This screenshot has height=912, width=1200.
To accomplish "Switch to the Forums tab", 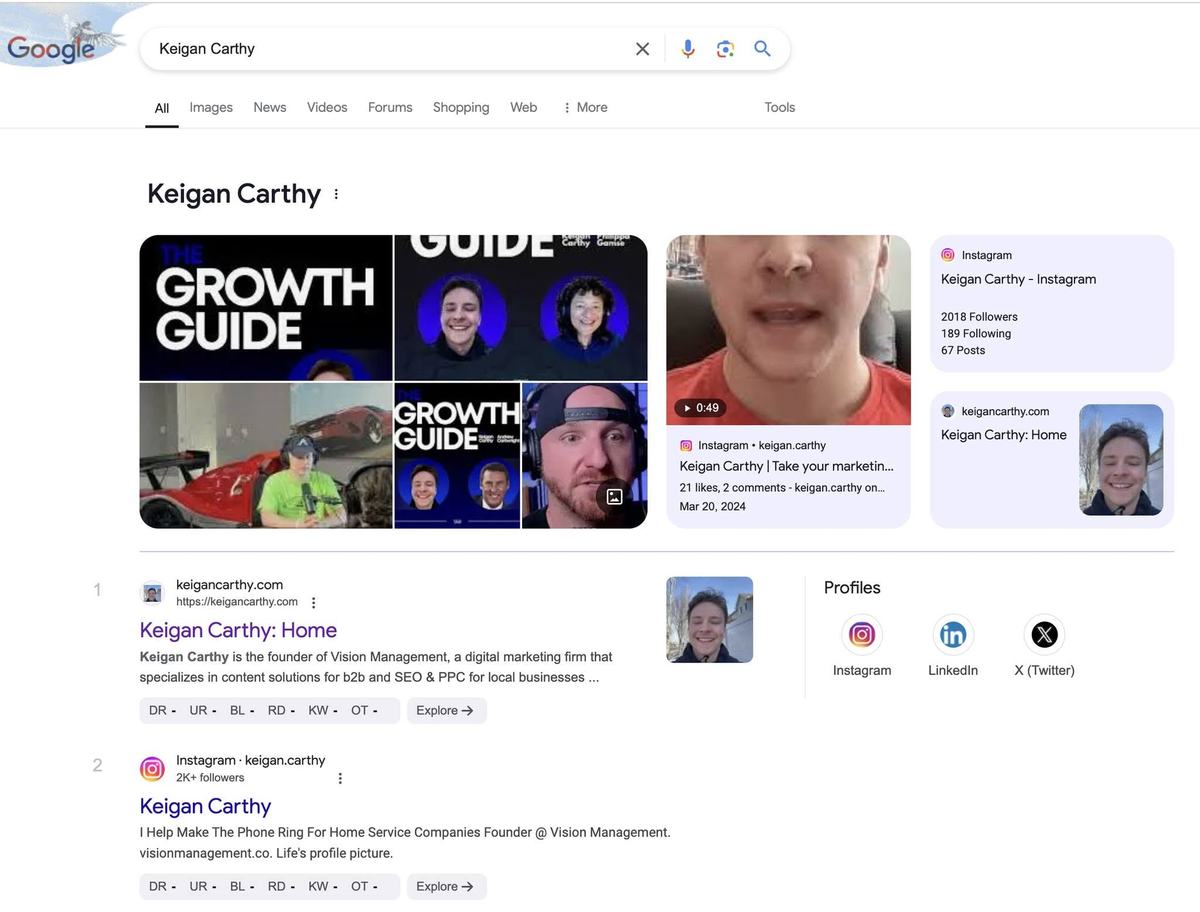I will pyautogui.click(x=390, y=107).
